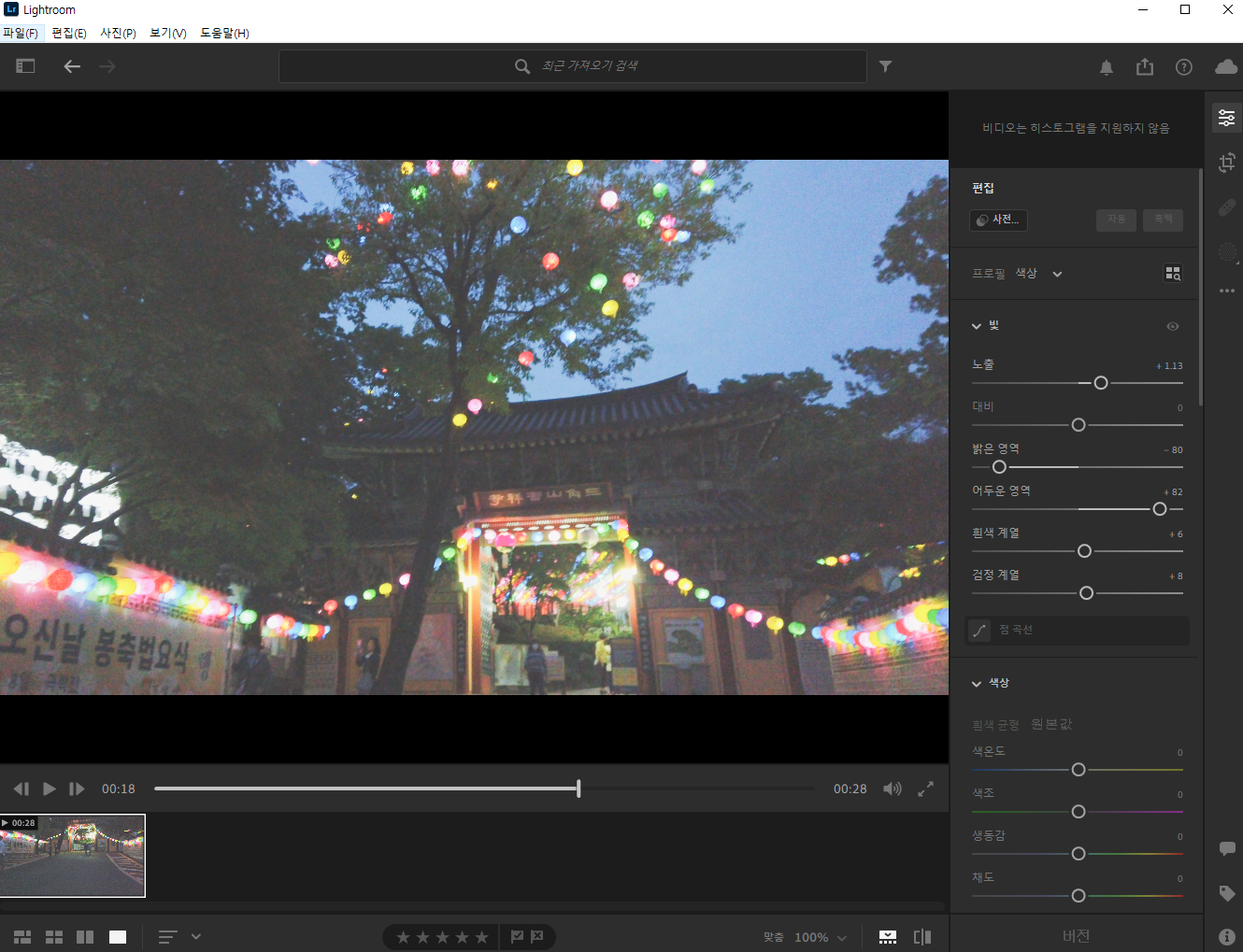Open the cloud sync status icon
Viewport: 1243px width, 952px height.
tap(1226, 66)
